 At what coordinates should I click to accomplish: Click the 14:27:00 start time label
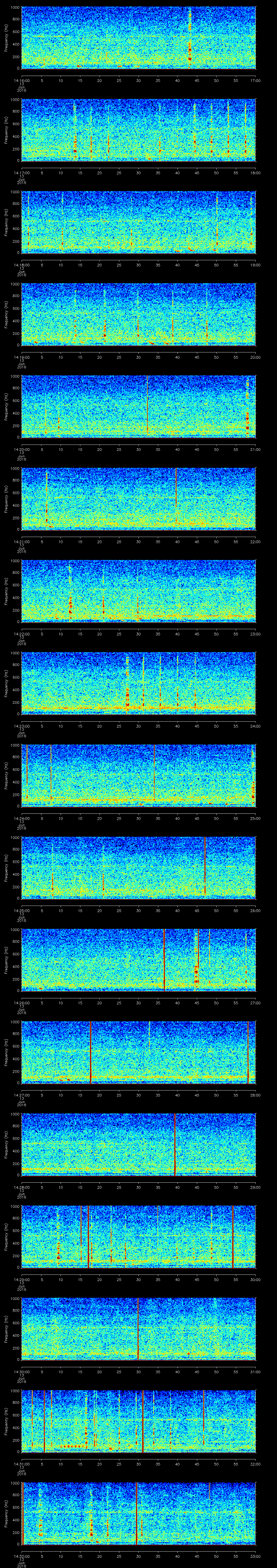pos(21,1095)
